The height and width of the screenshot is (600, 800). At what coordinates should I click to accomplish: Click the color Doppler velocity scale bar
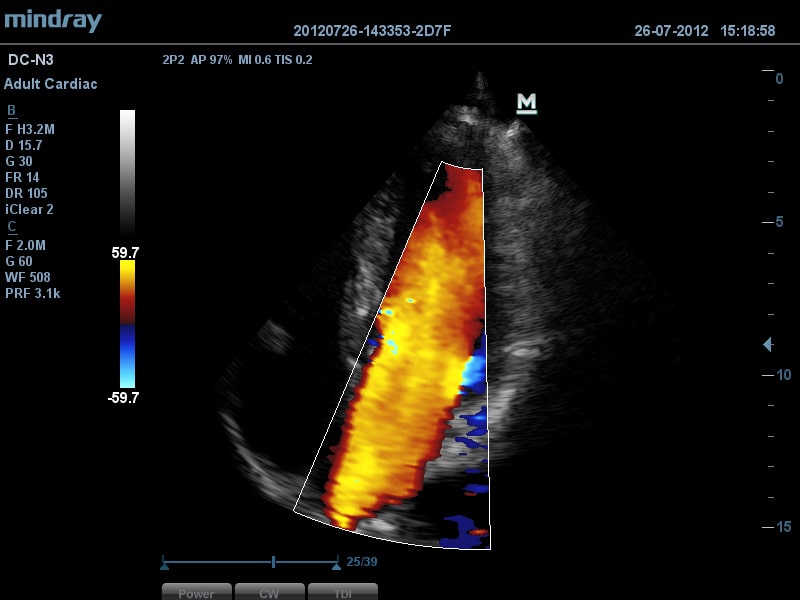tap(127, 324)
